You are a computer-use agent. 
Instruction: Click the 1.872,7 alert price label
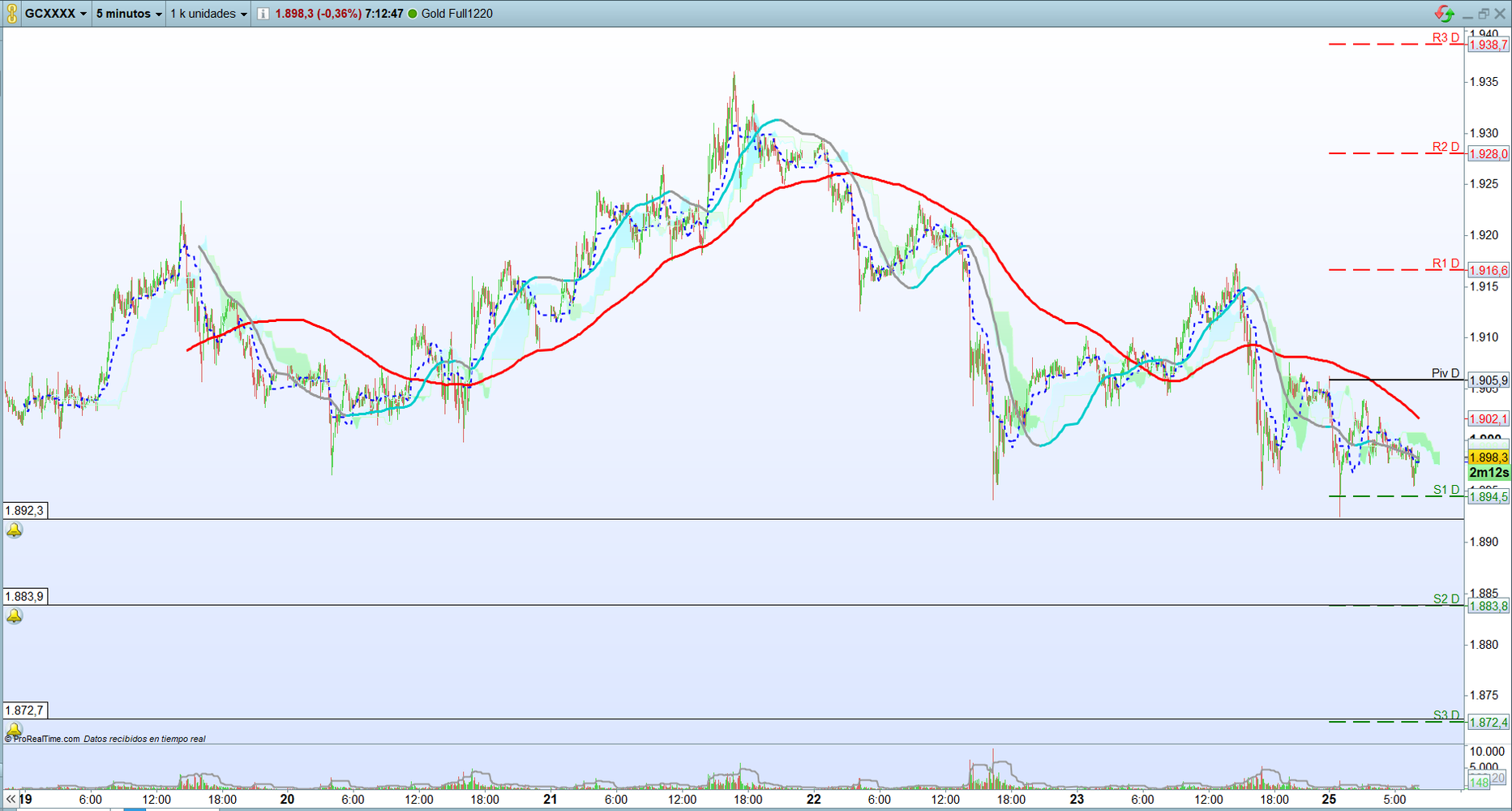tap(24, 710)
